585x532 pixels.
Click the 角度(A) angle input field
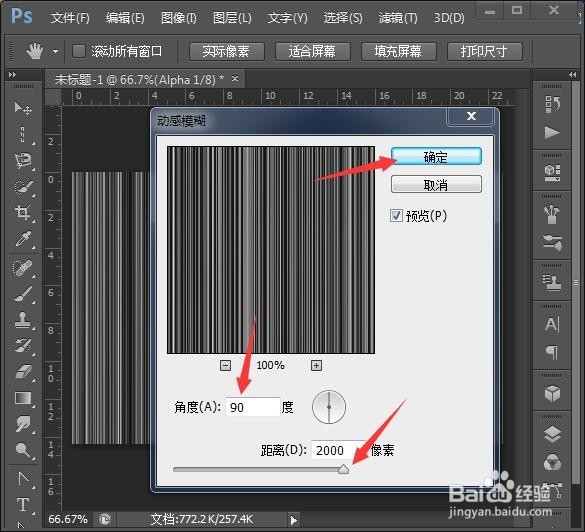253,407
